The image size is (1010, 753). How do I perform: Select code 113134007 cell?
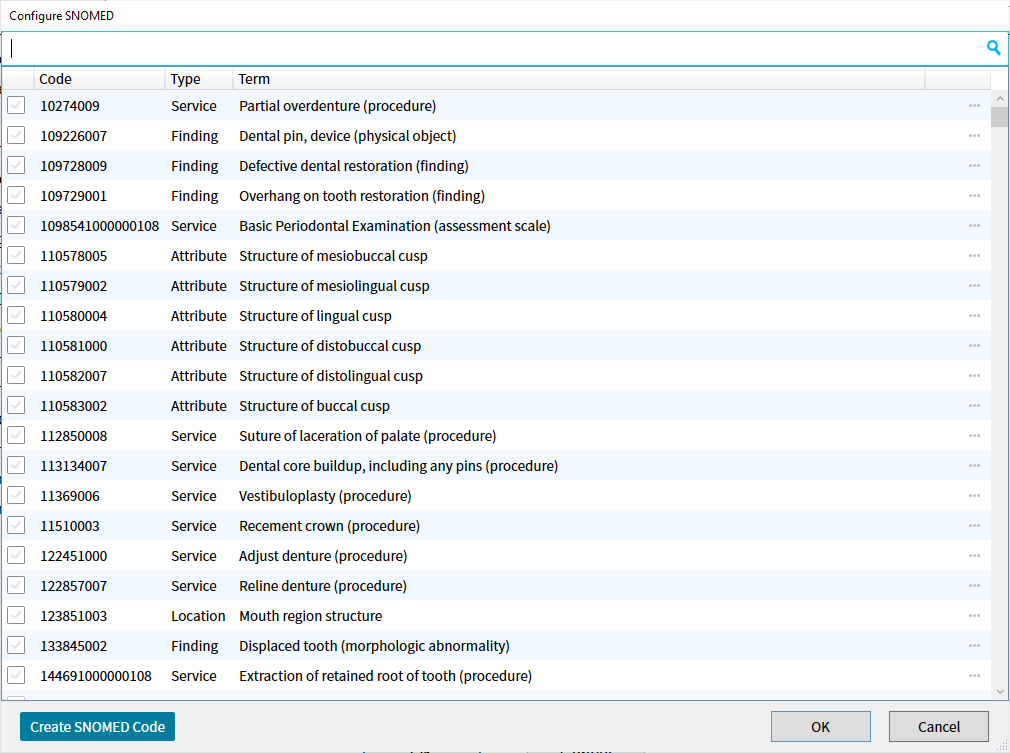(x=73, y=466)
